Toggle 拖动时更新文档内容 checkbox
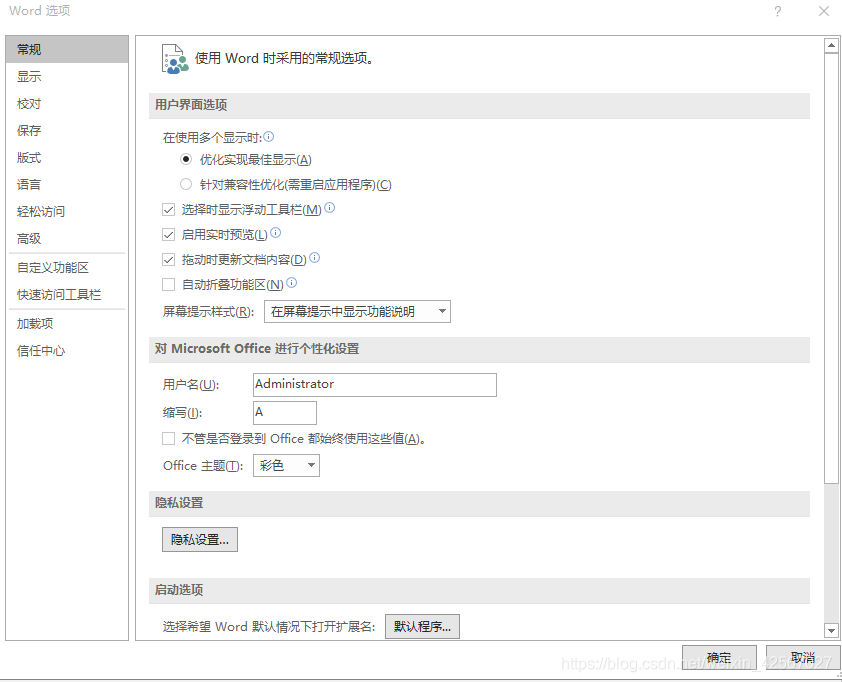Screen dimensions: 842x682 (169, 260)
